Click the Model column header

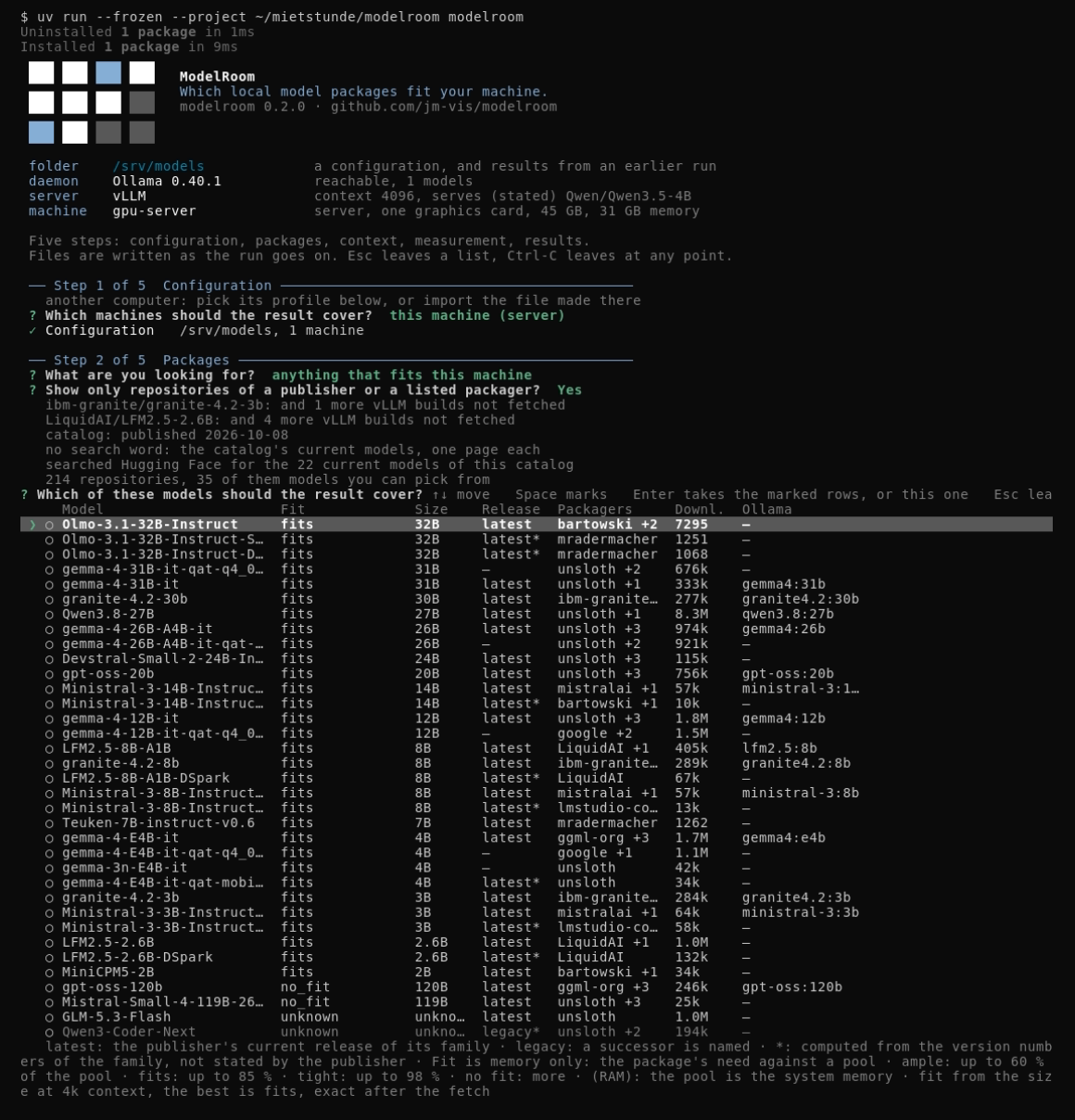coord(82,509)
